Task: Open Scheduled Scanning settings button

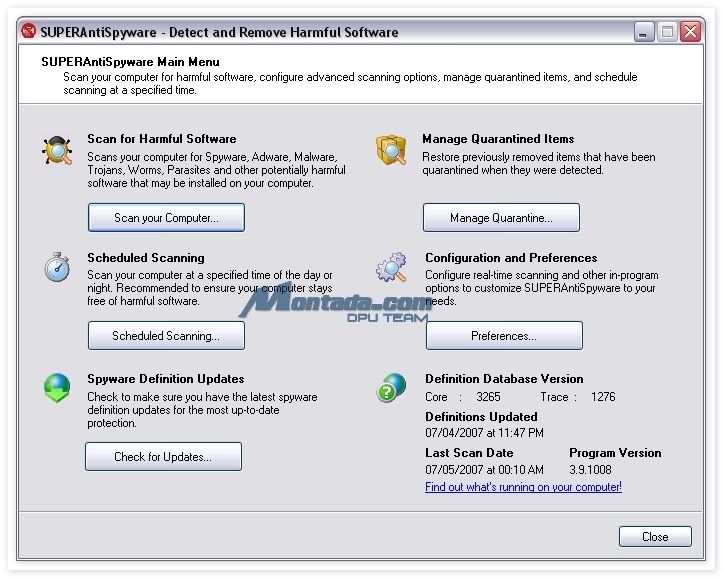Action: coord(166,336)
